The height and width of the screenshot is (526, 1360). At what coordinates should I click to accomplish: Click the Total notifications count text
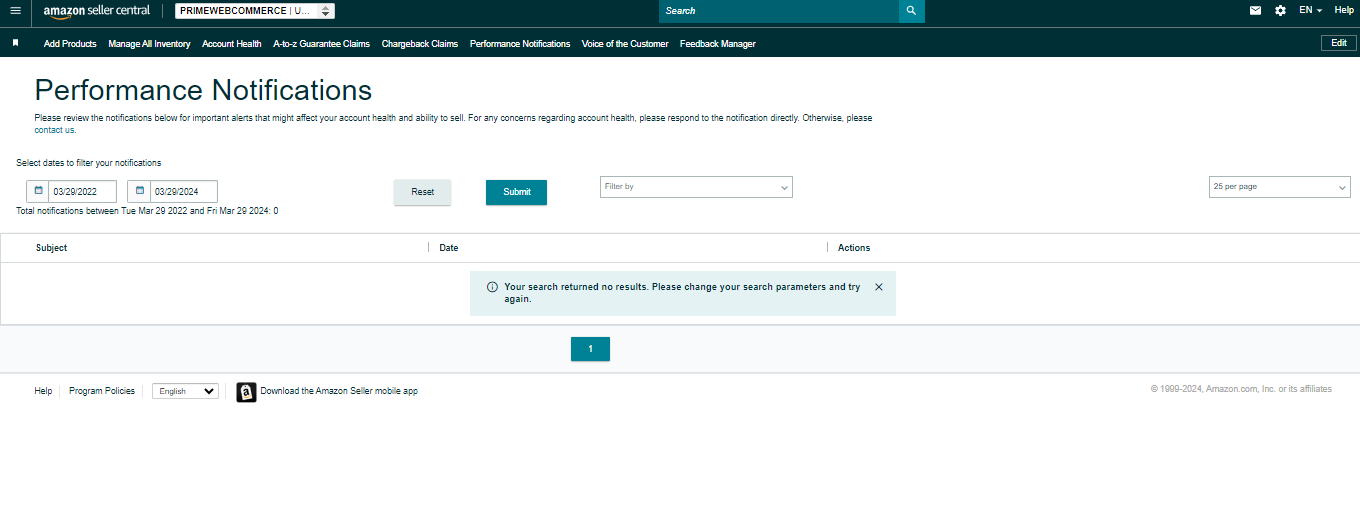[x=147, y=211]
